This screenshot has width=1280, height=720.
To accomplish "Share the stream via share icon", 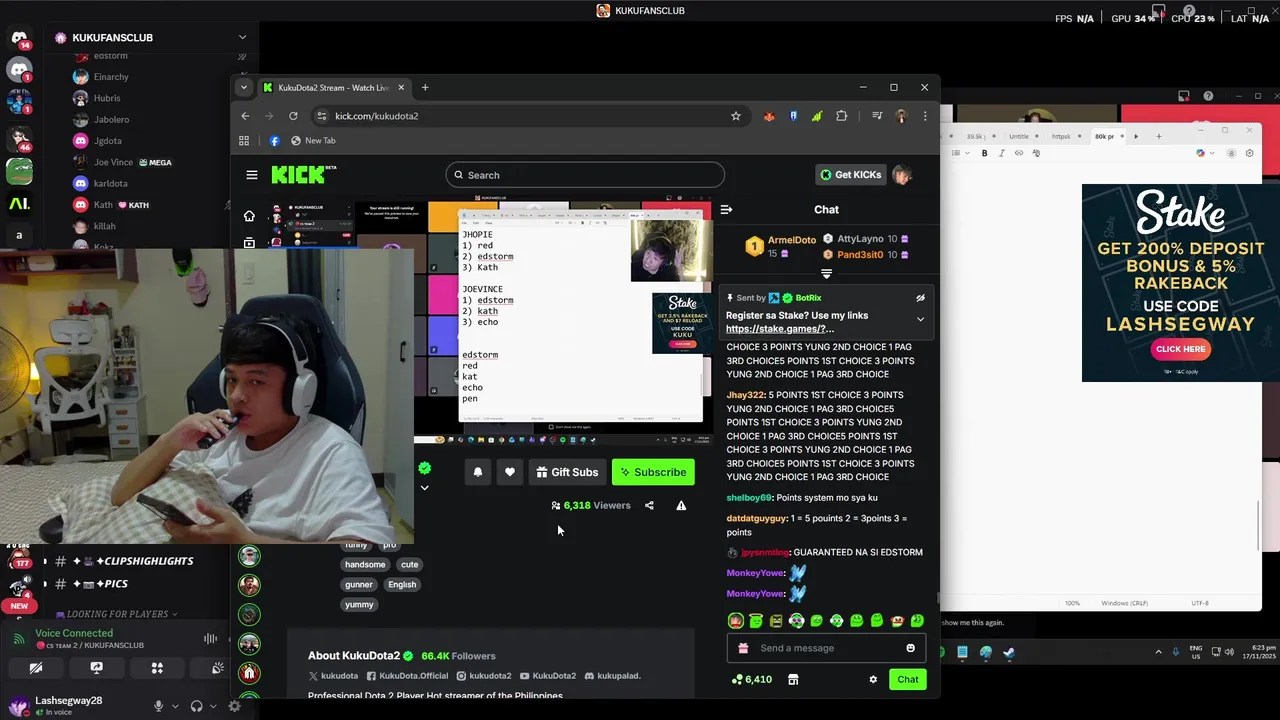I will tap(649, 506).
